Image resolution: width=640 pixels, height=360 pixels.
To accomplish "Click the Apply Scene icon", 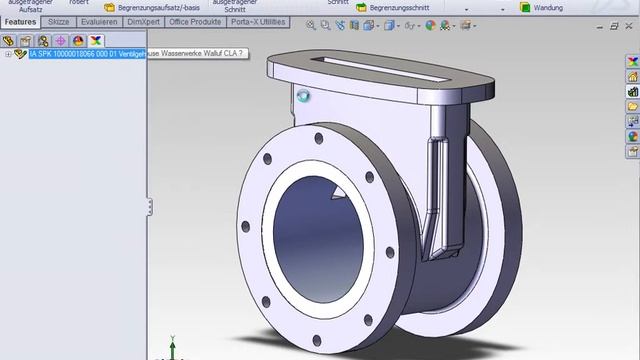I will click(445, 26).
